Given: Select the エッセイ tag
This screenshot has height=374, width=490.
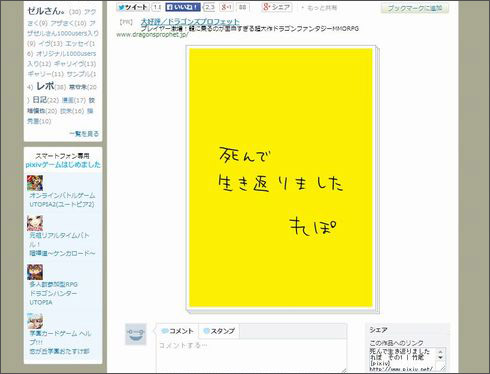Looking at the screenshot, I should 77,44.
